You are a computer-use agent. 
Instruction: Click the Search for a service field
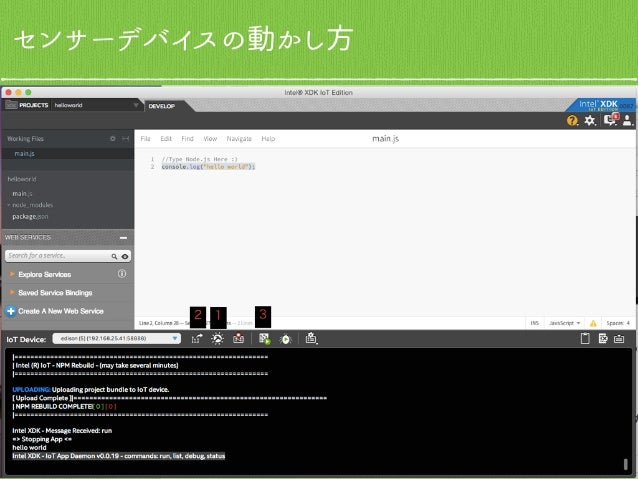(58, 256)
